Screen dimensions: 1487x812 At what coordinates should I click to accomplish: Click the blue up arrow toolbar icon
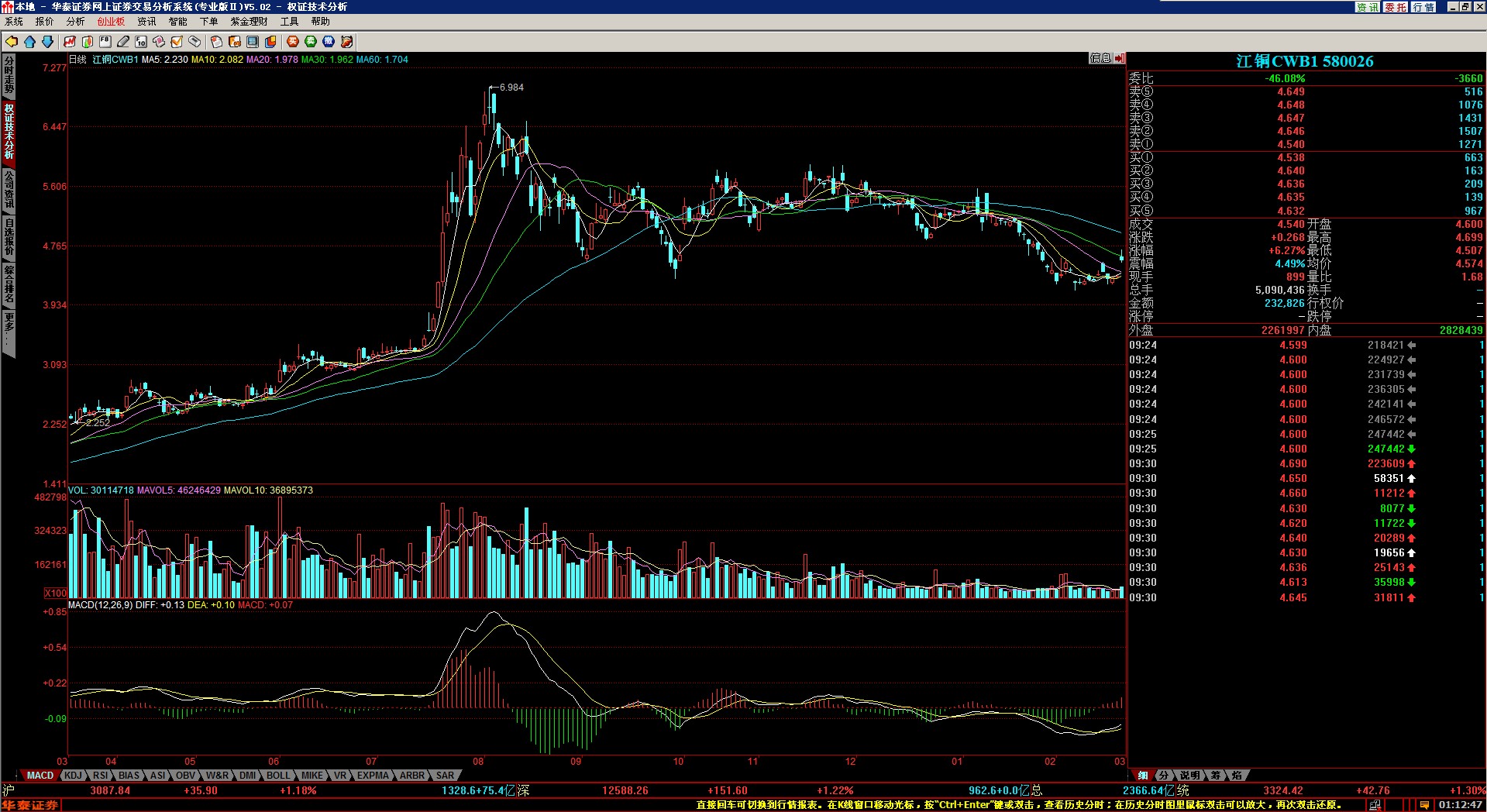click(29, 42)
